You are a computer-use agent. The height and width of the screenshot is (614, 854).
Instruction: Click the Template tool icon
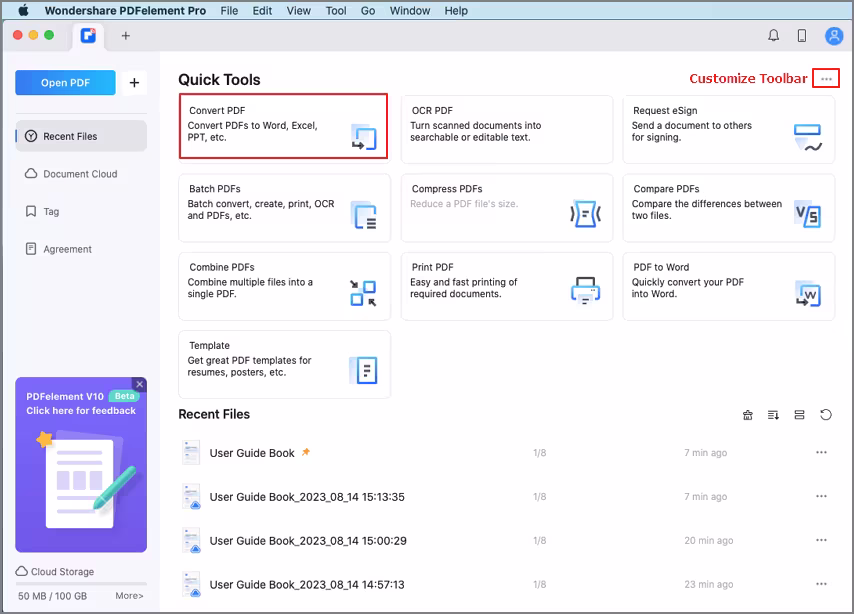tap(363, 370)
